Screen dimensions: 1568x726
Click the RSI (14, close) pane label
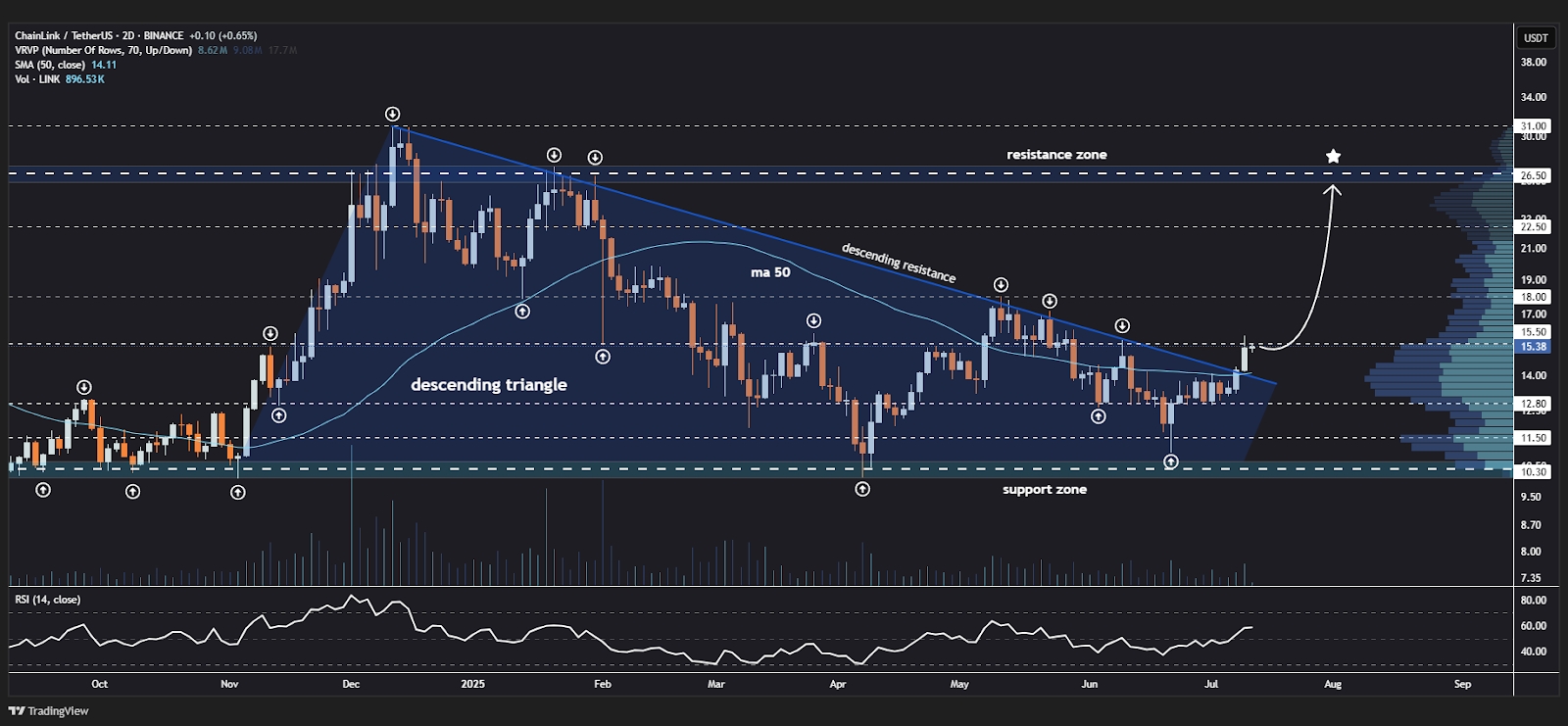click(47, 600)
